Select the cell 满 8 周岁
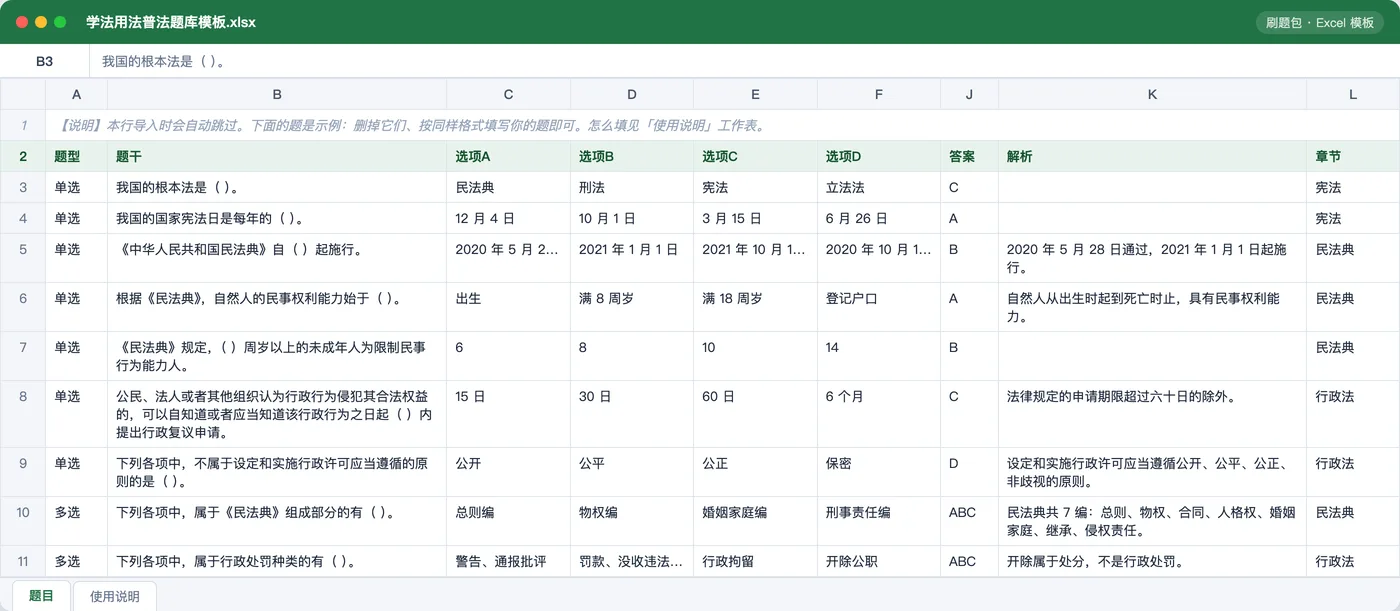This screenshot has width=1400, height=611. [x=632, y=307]
